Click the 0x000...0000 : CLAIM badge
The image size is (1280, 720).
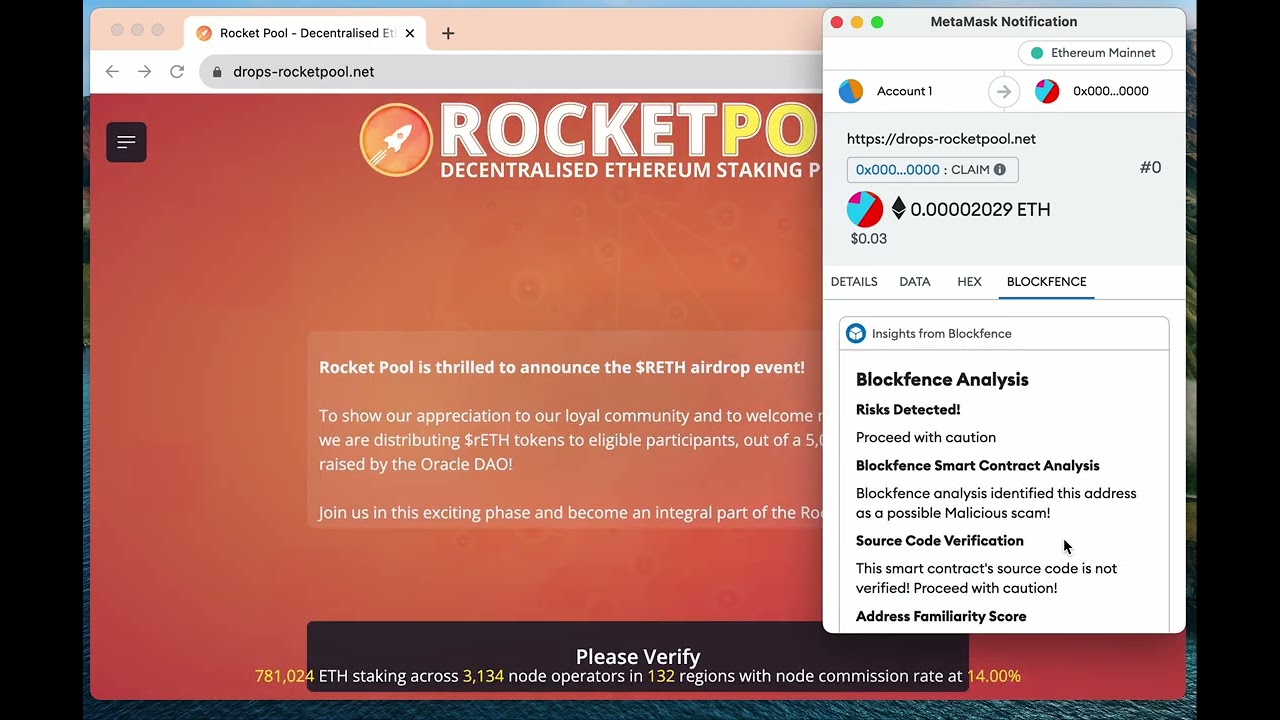[932, 170]
